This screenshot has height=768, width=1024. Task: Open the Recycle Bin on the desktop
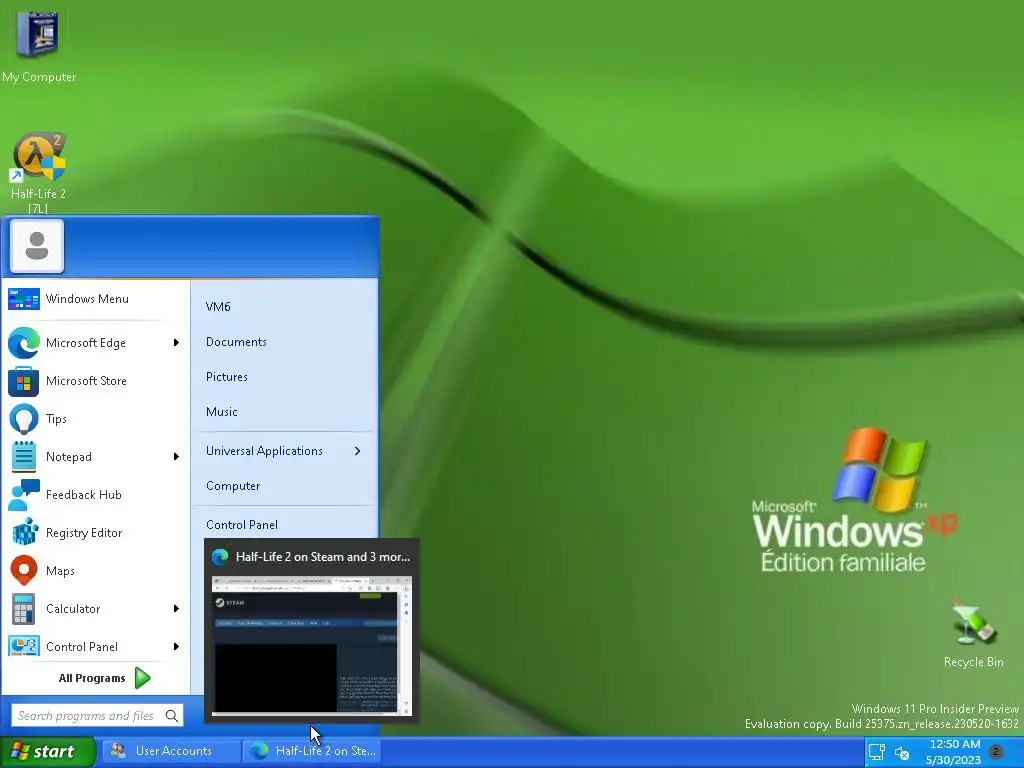(973, 633)
